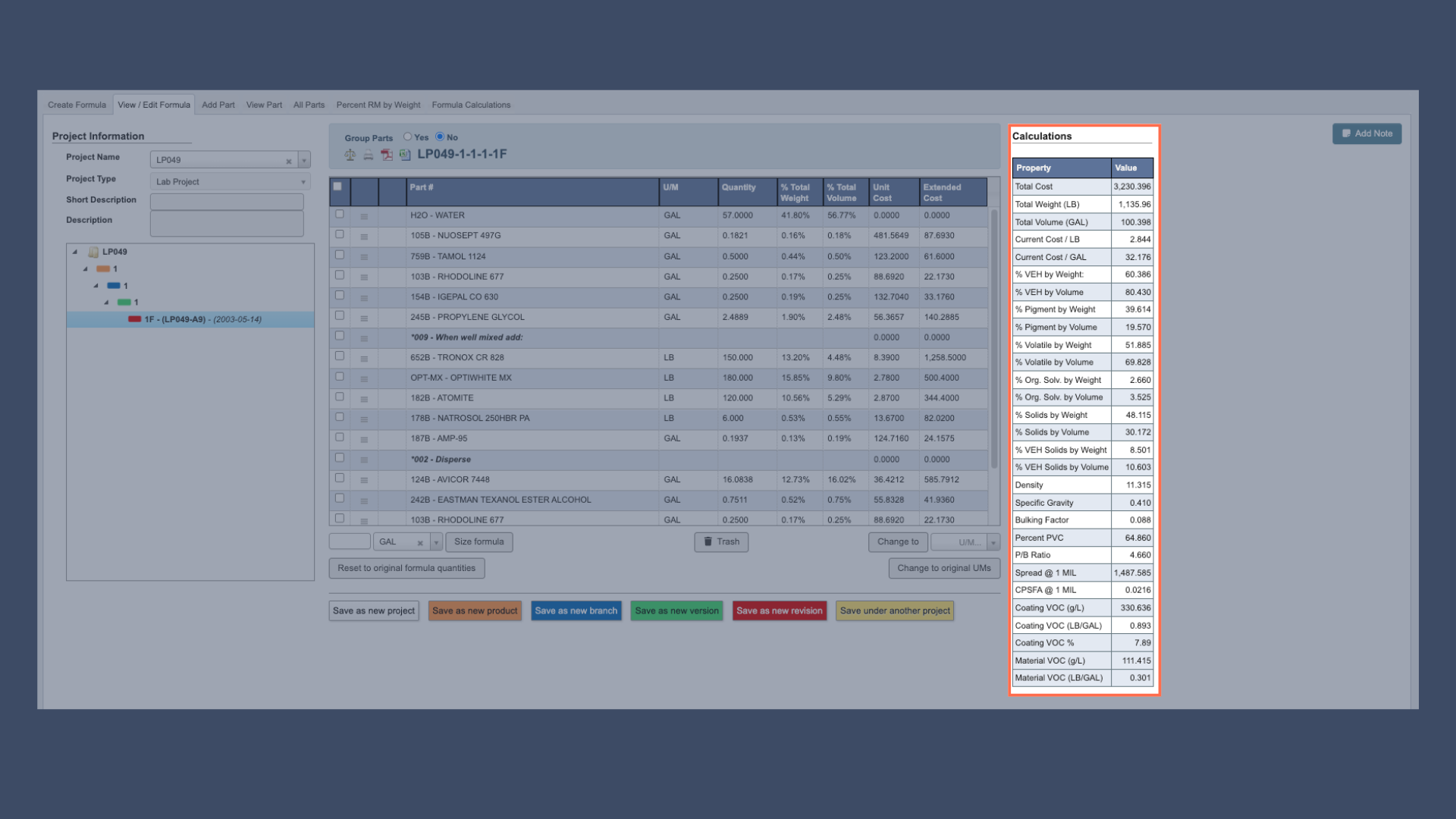This screenshot has width=1456, height=819.
Task: Click Reset to original formula quantities
Action: (406, 567)
